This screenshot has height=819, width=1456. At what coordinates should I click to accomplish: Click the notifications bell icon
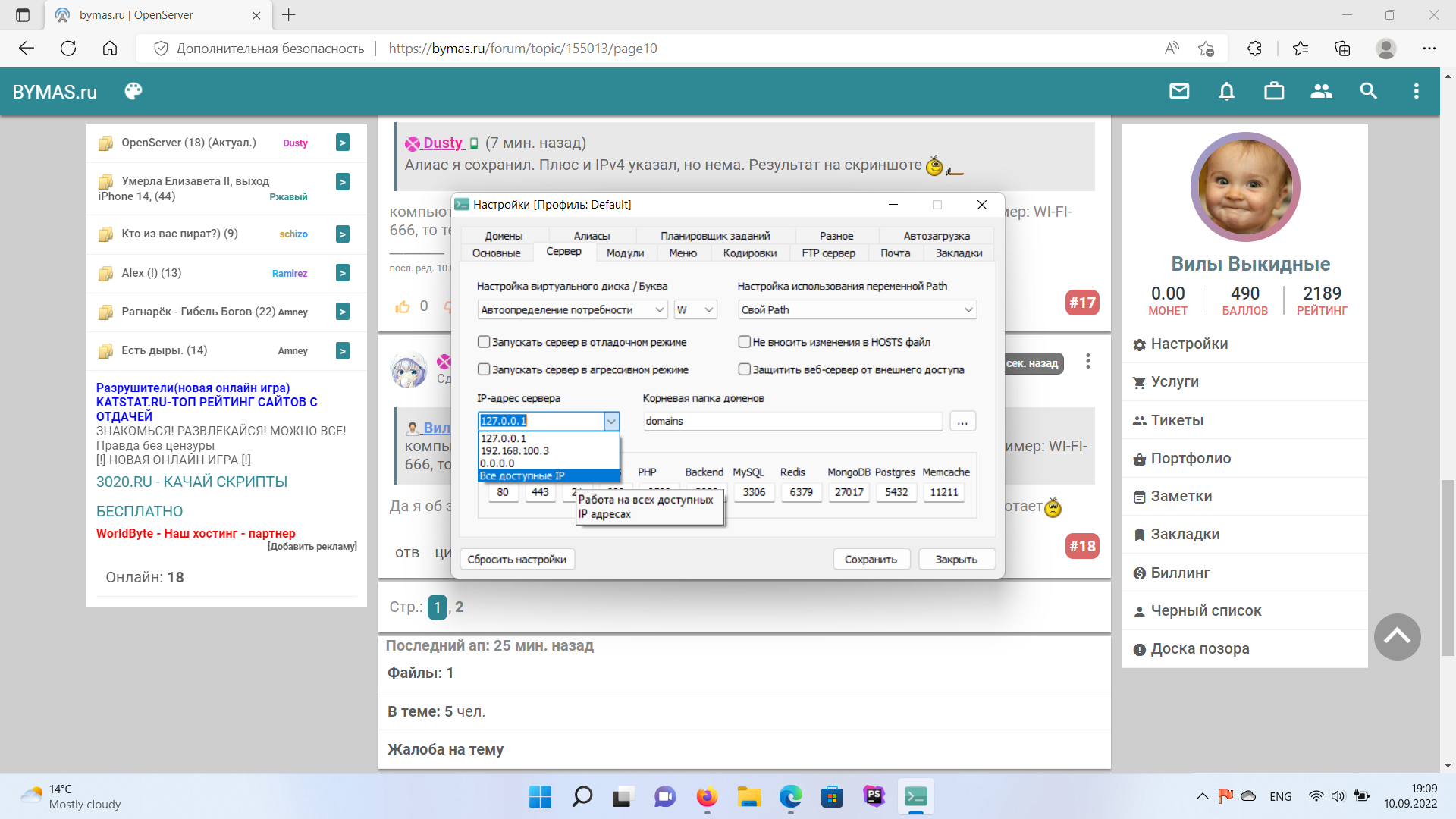point(1226,92)
